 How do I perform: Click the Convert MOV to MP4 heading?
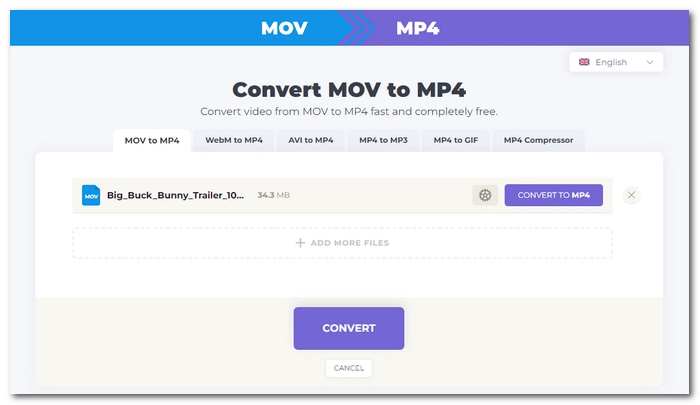tap(348, 90)
